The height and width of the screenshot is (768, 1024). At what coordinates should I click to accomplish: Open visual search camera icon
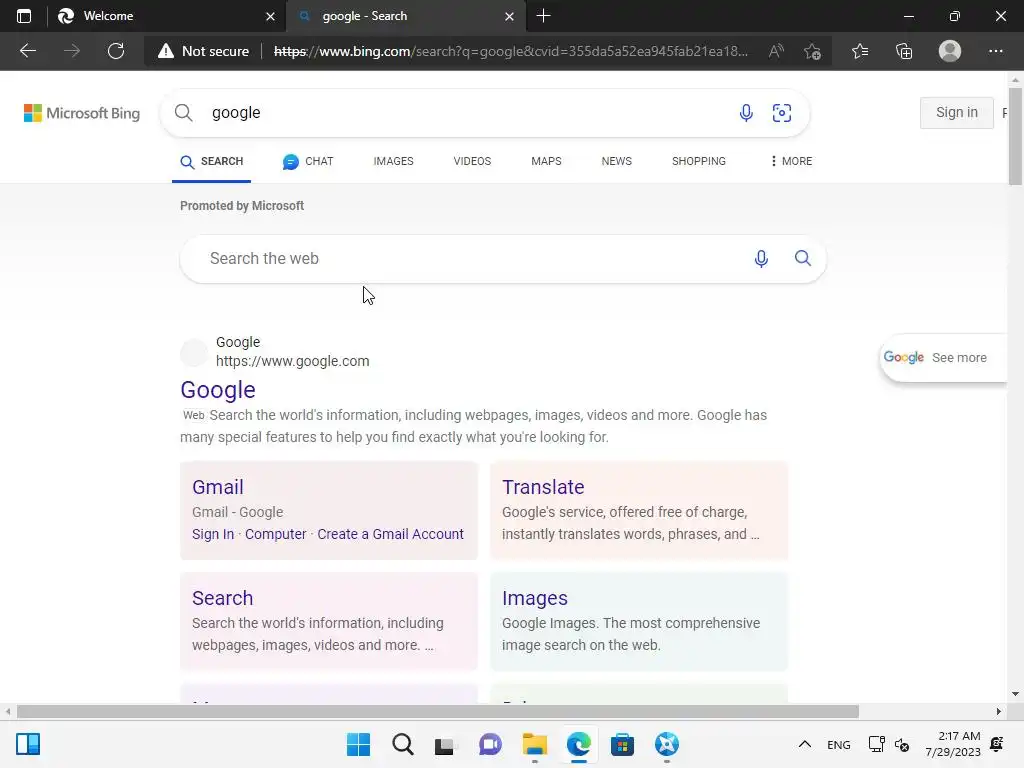pos(782,113)
